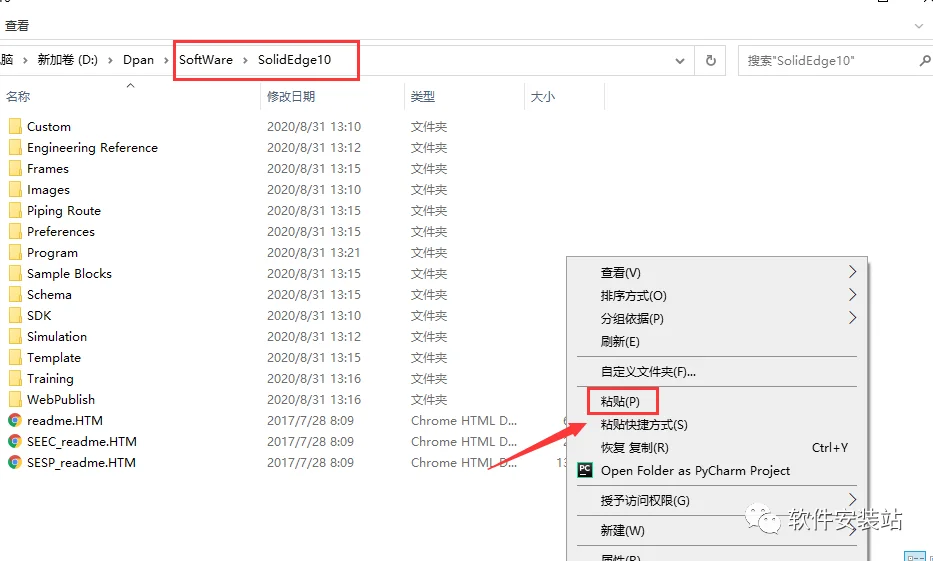Select the Program folder date 2020/8/31 13:21
The width and height of the screenshot is (933, 561).
point(313,253)
